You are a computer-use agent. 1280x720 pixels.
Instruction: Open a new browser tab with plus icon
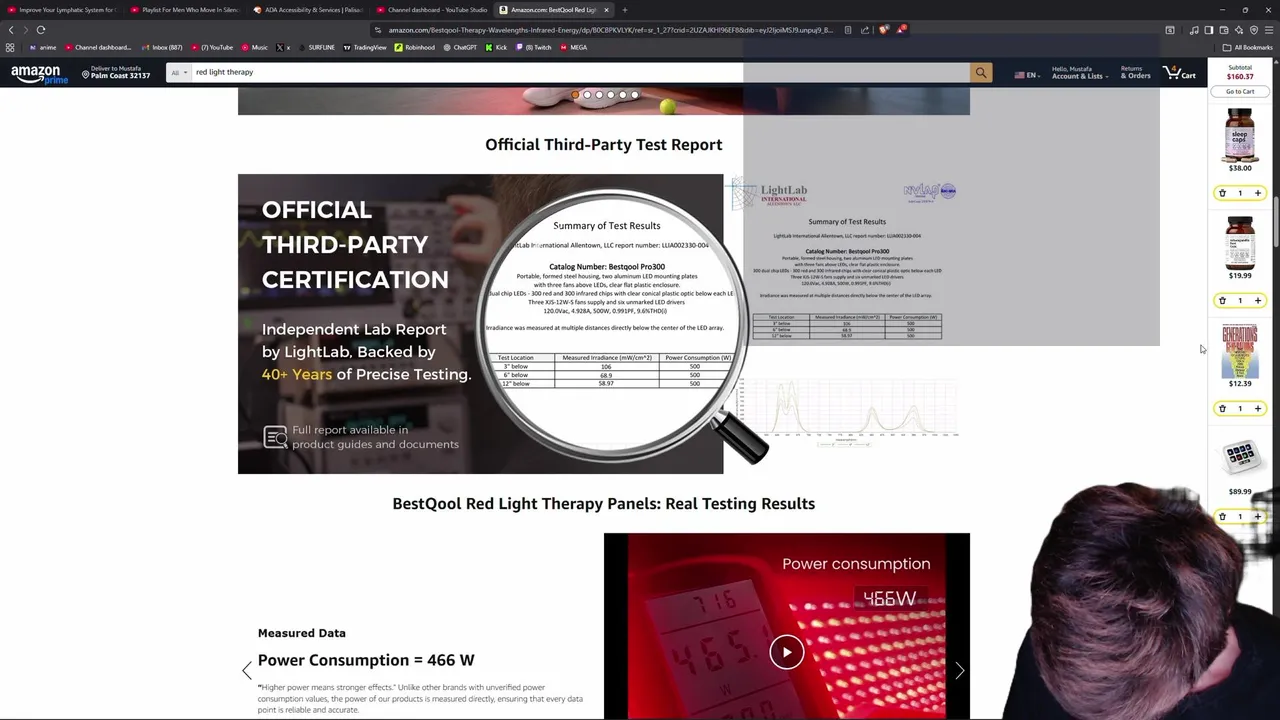(624, 10)
